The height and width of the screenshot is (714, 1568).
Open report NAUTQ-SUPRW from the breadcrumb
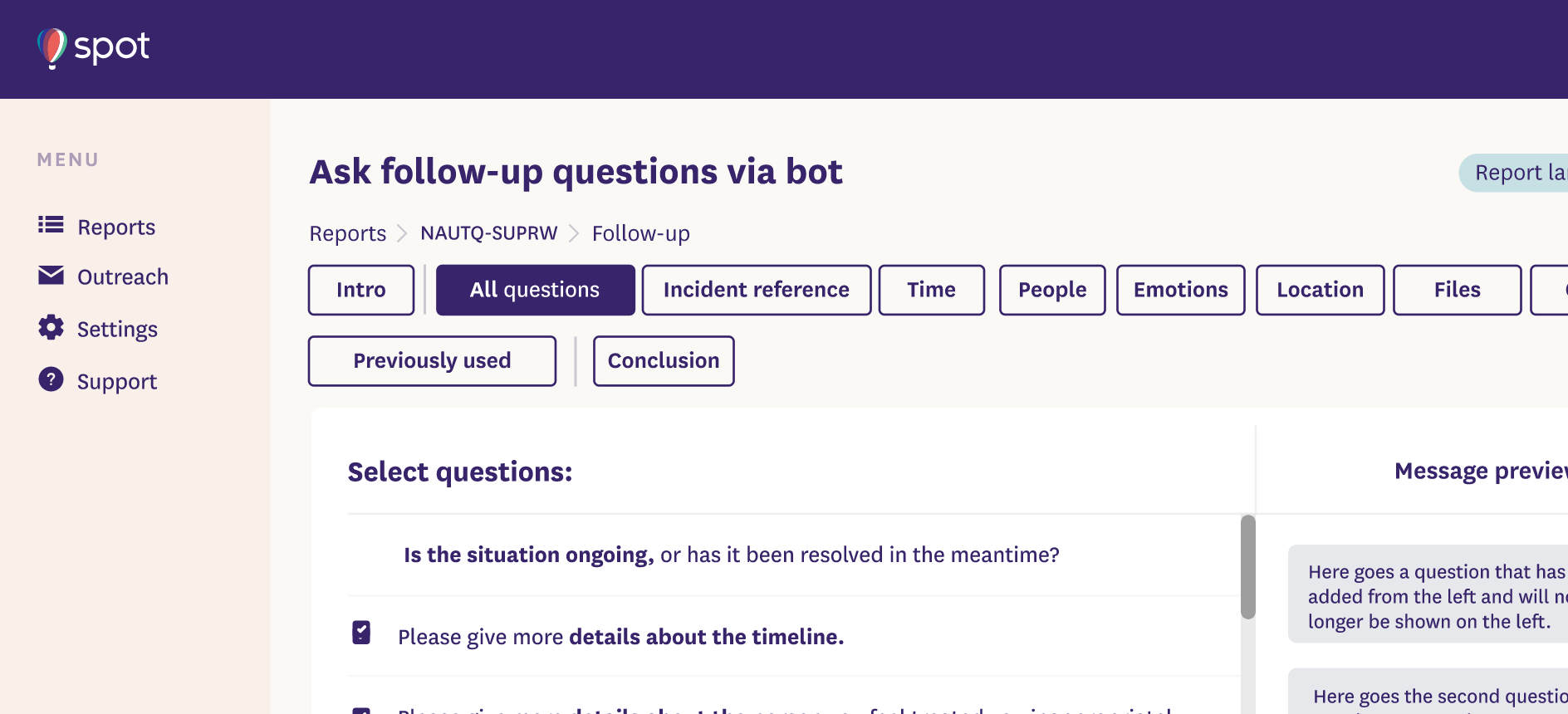[x=488, y=233]
